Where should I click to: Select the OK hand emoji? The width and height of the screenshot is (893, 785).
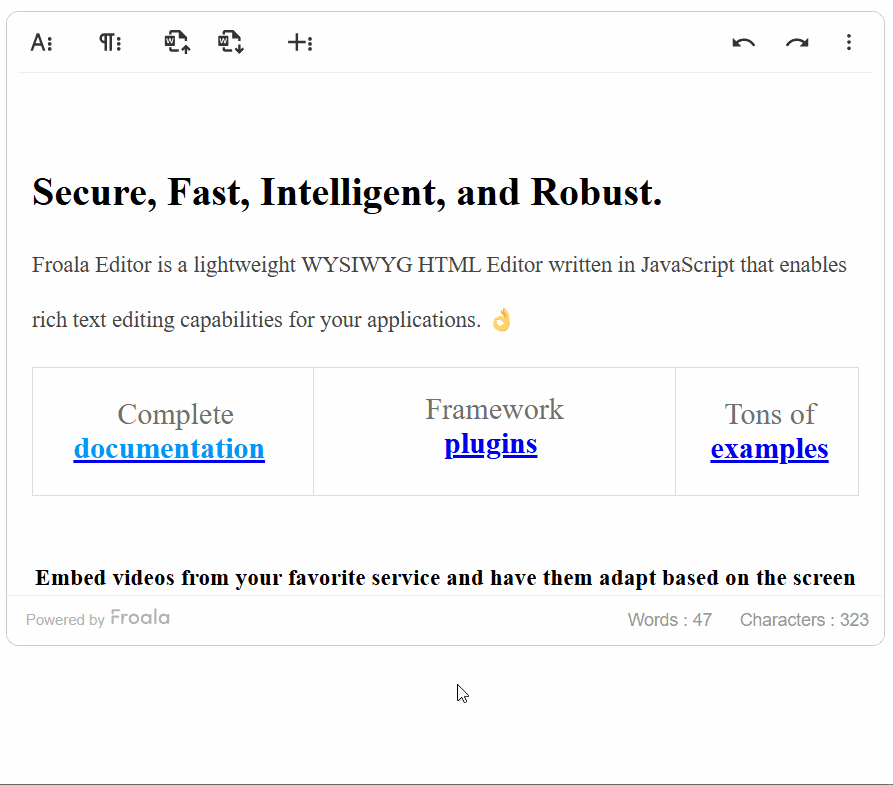(501, 320)
